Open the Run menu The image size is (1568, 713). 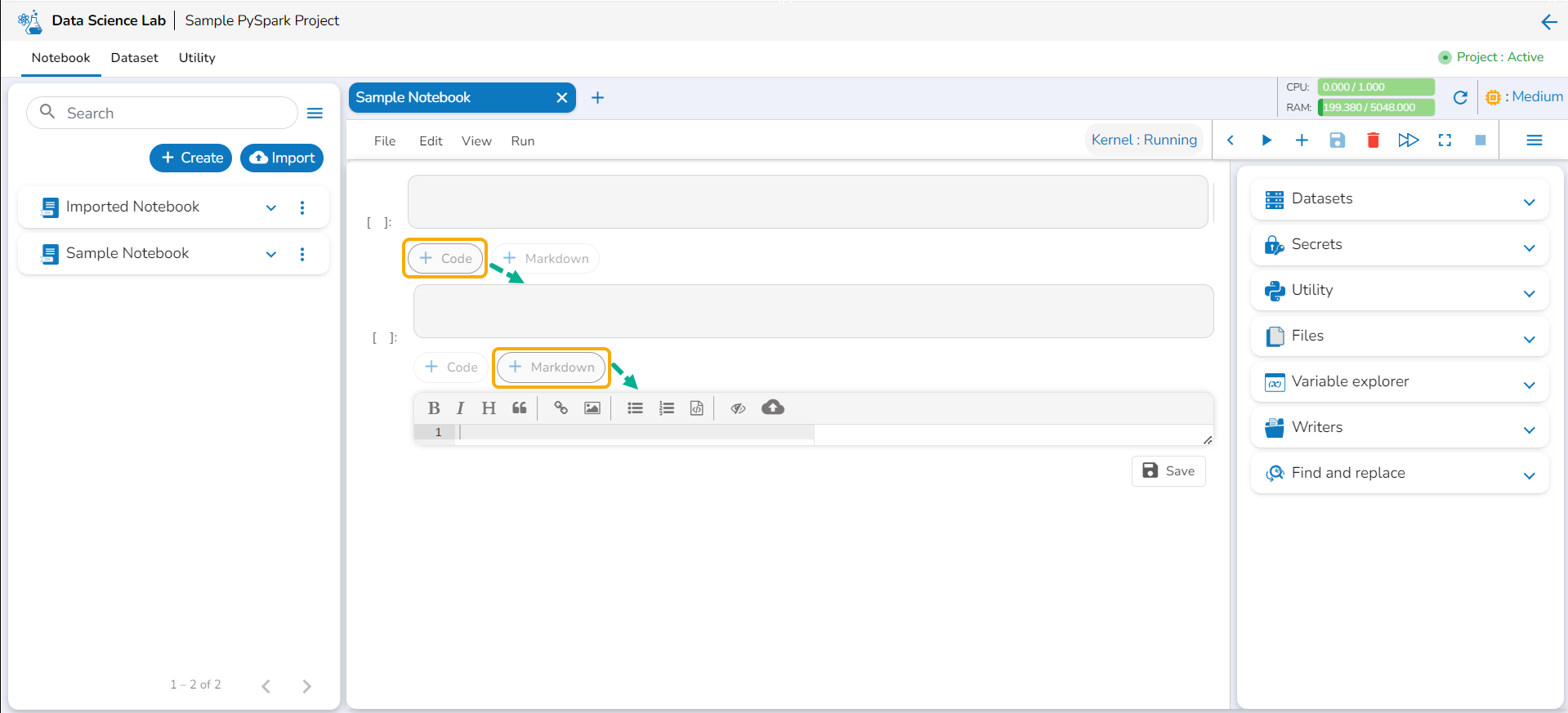[x=523, y=141]
